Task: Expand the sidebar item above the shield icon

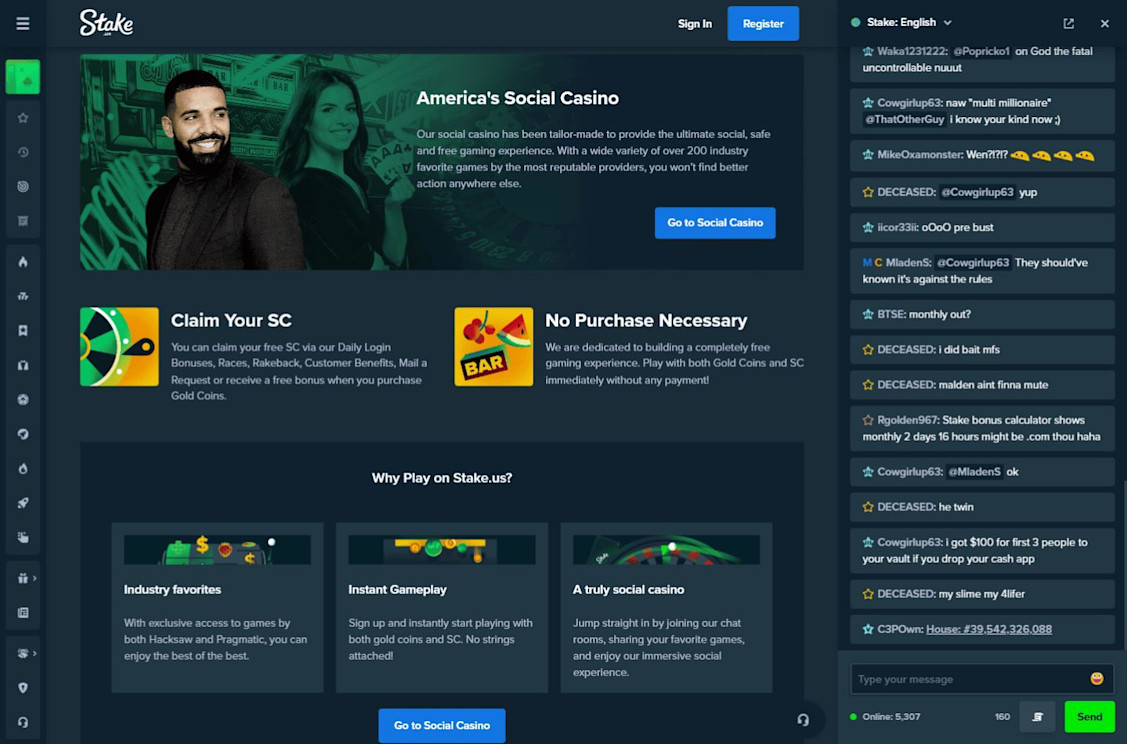Action: [x=26, y=653]
